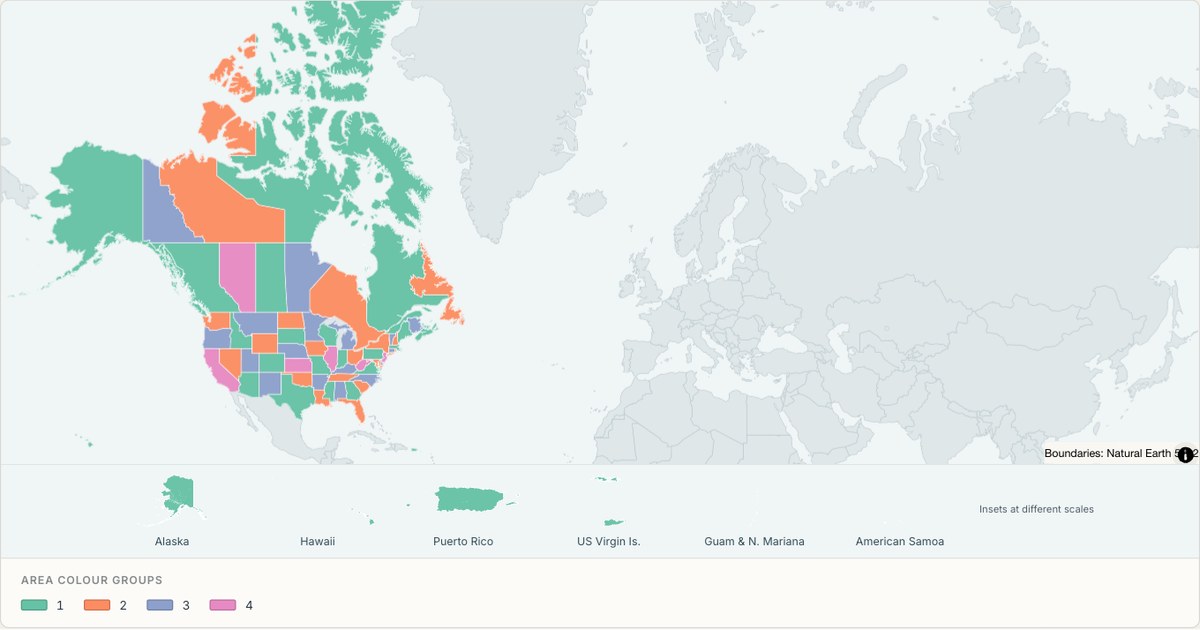Click the Guam & N. Mariana label

coord(754,541)
